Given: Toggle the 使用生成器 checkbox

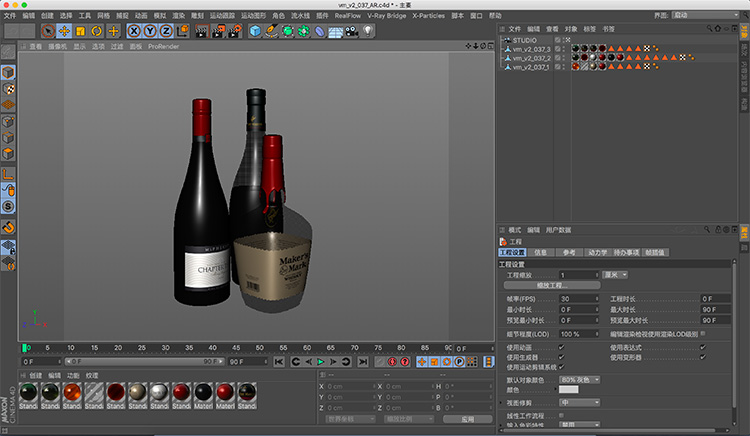Looking at the screenshot, I should [561, 357].
